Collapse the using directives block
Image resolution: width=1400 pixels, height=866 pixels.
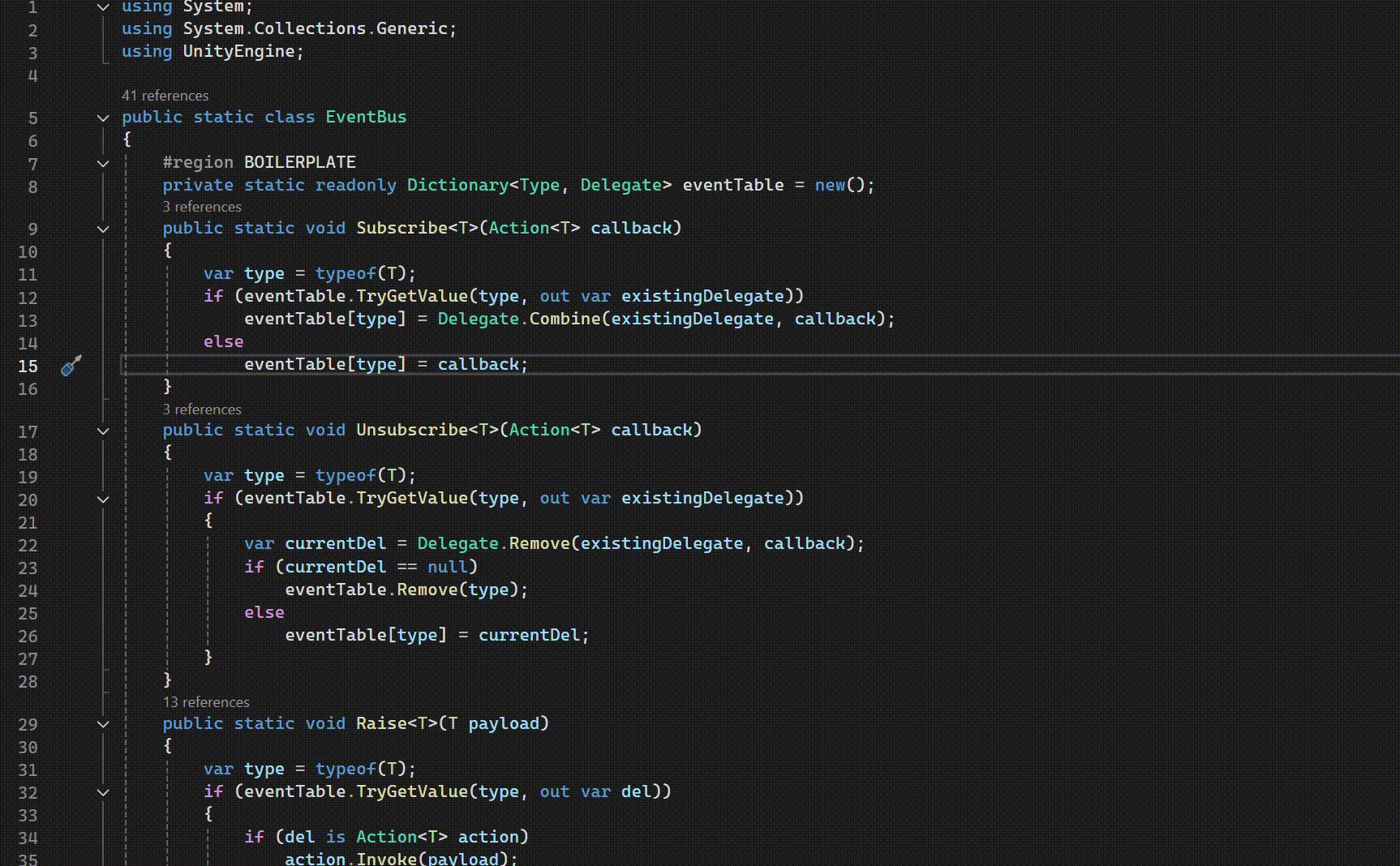click(x=103, y=7)
